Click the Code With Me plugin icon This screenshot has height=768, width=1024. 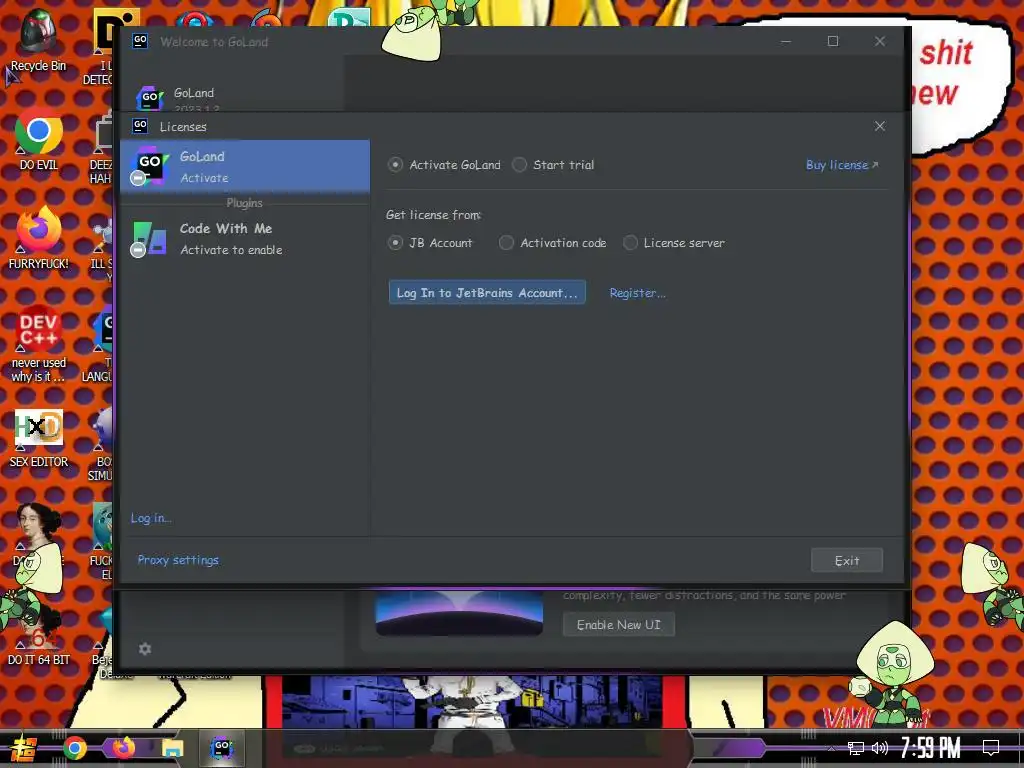(149, 238)
